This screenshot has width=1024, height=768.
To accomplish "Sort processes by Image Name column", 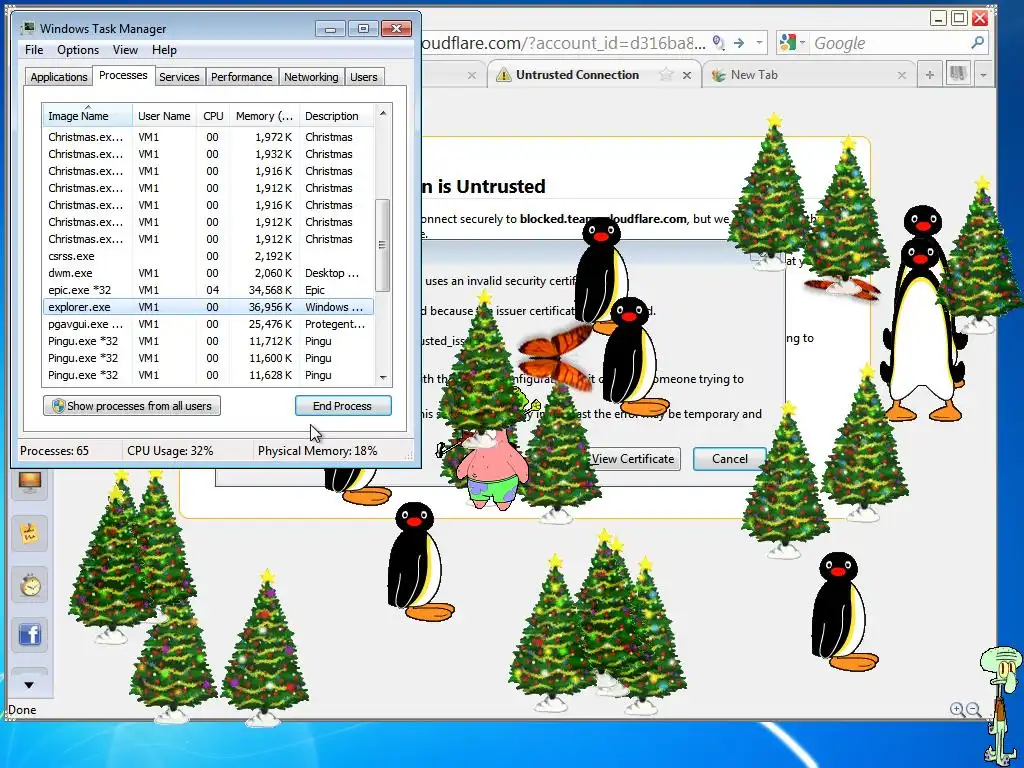I will click(x=88, y=116).
